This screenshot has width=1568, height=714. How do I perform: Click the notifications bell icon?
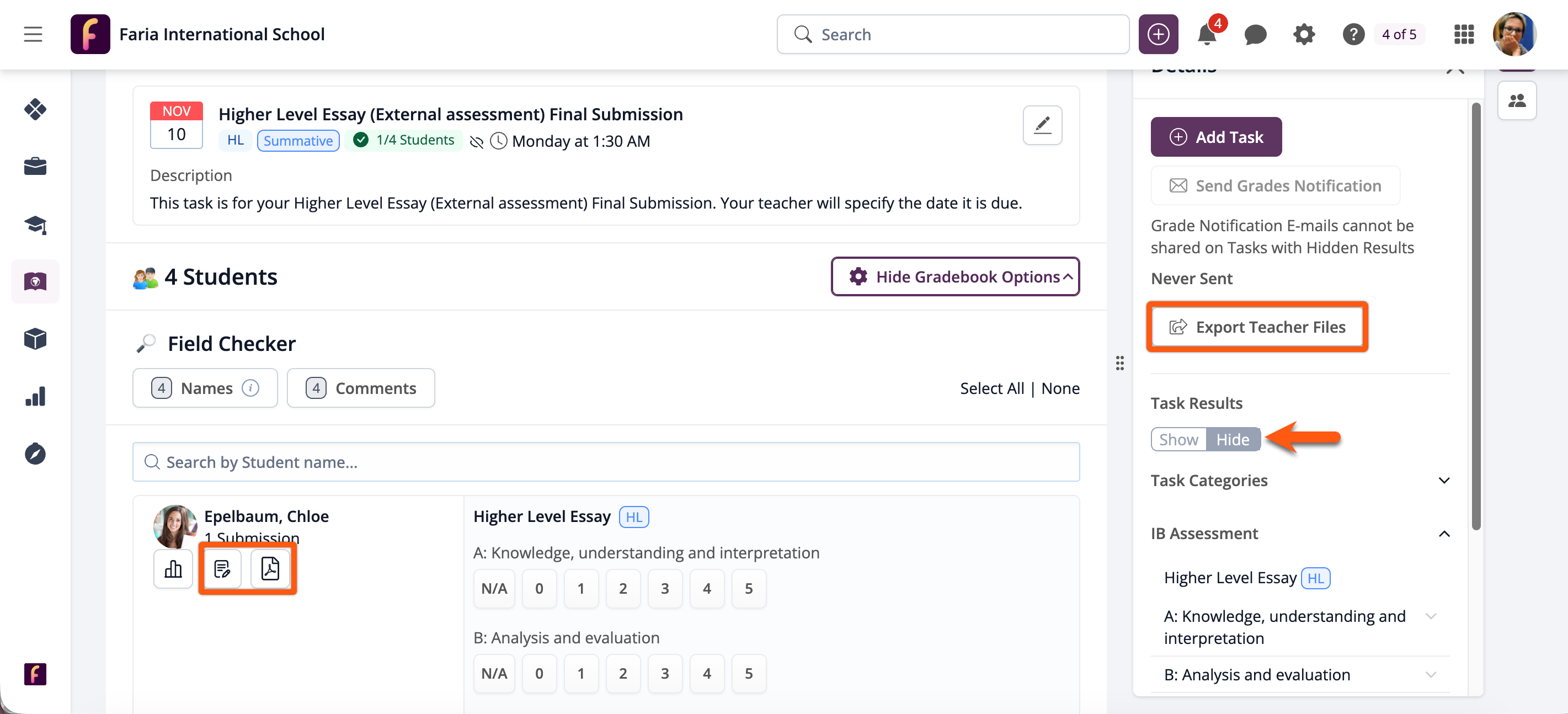[x=1206, y=35]
